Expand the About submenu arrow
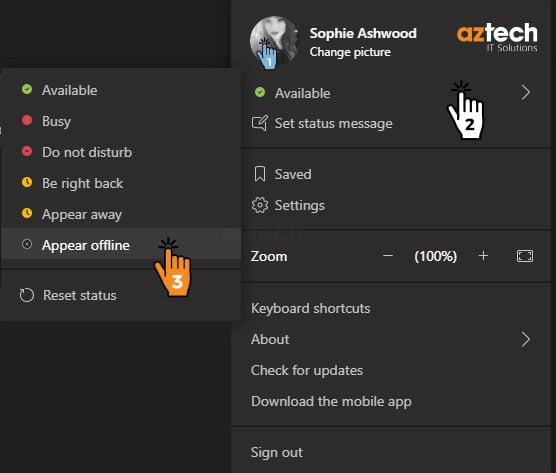The height and width of the screenshot is (473, 556). click(526, 339)
